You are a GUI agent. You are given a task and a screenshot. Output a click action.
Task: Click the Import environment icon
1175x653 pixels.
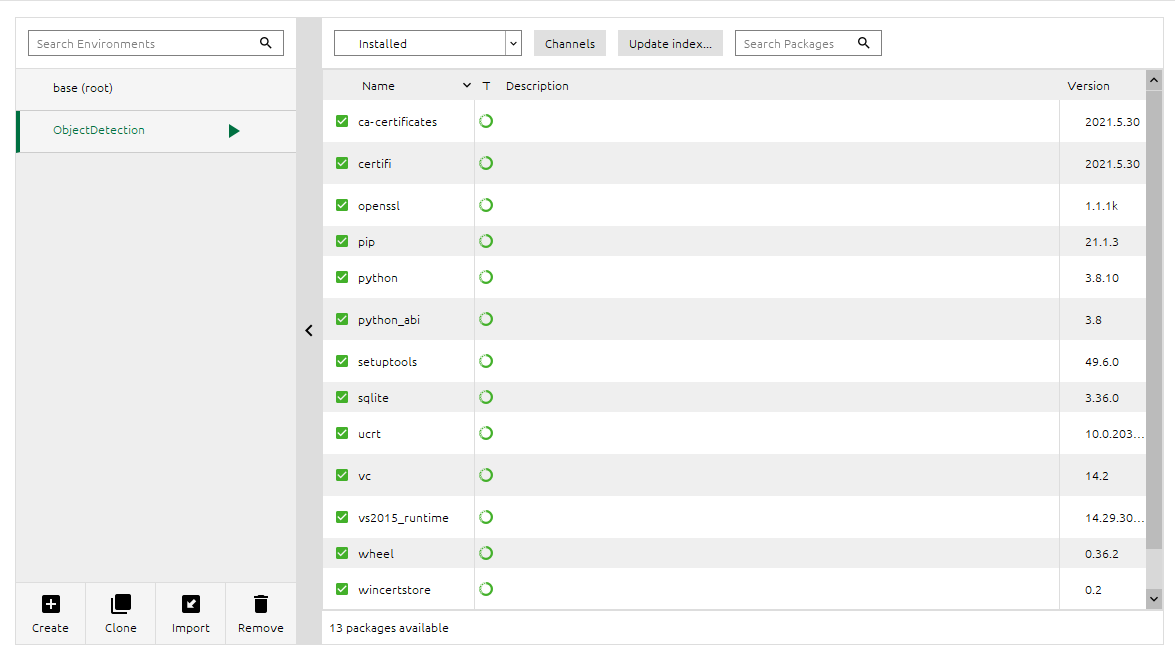coord(190,604)
